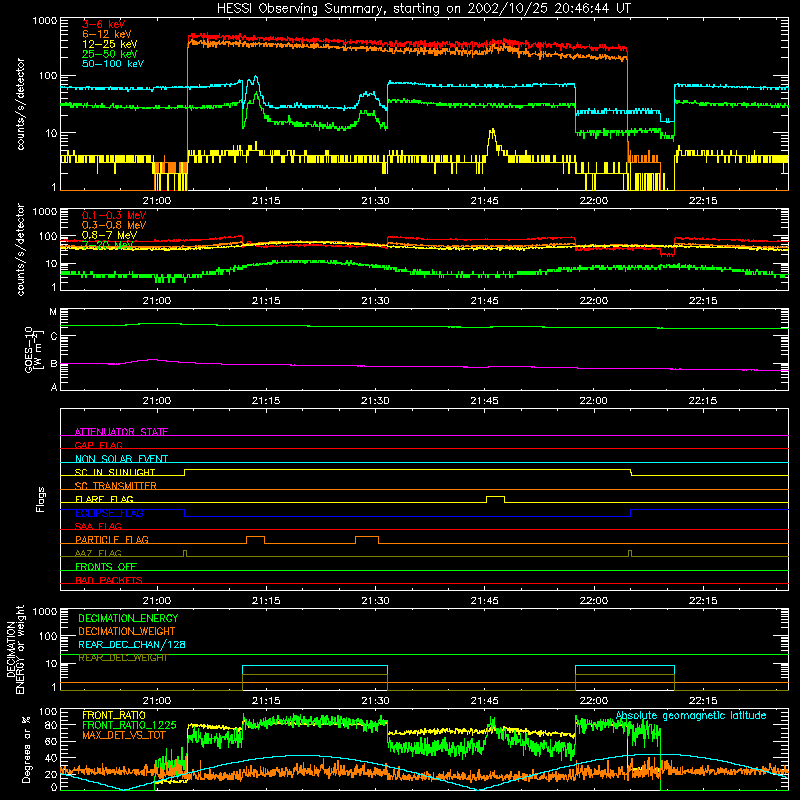Click the SAA_FLAG label
The image size is (800, 800).
point(98,526)
